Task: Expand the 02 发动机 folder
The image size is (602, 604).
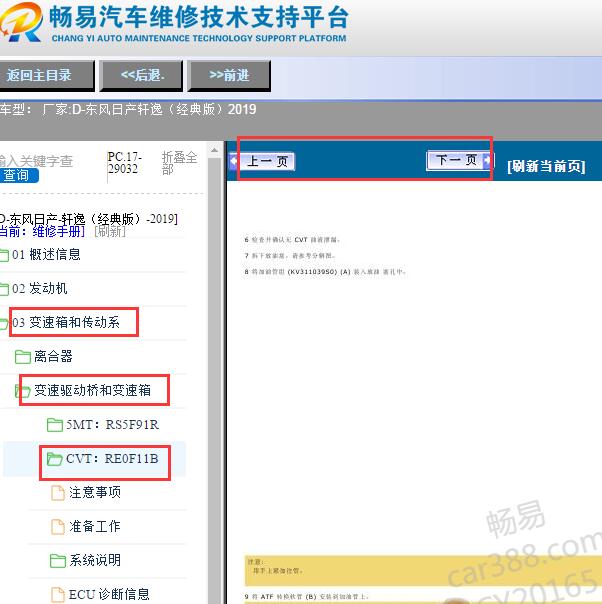Action: [40, 289]
